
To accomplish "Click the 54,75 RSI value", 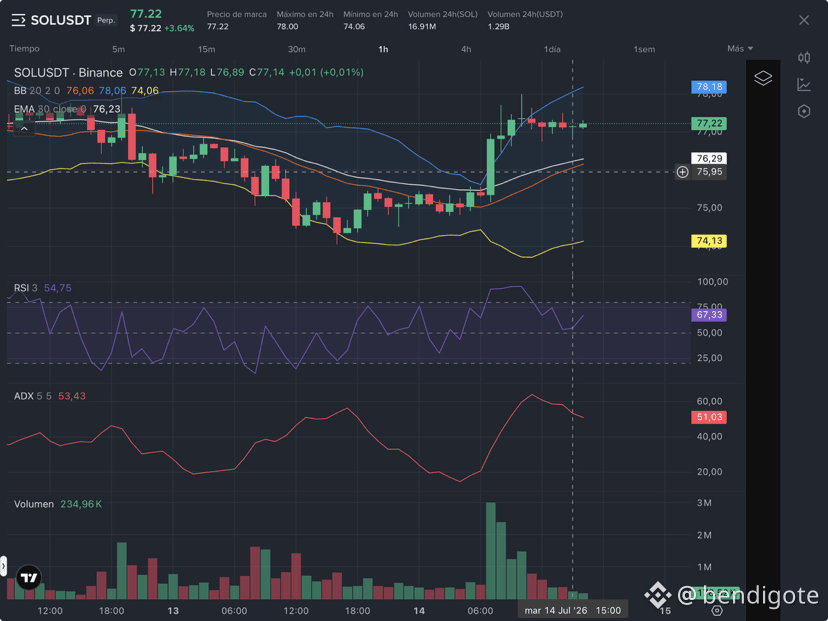I will coord(58,288).
